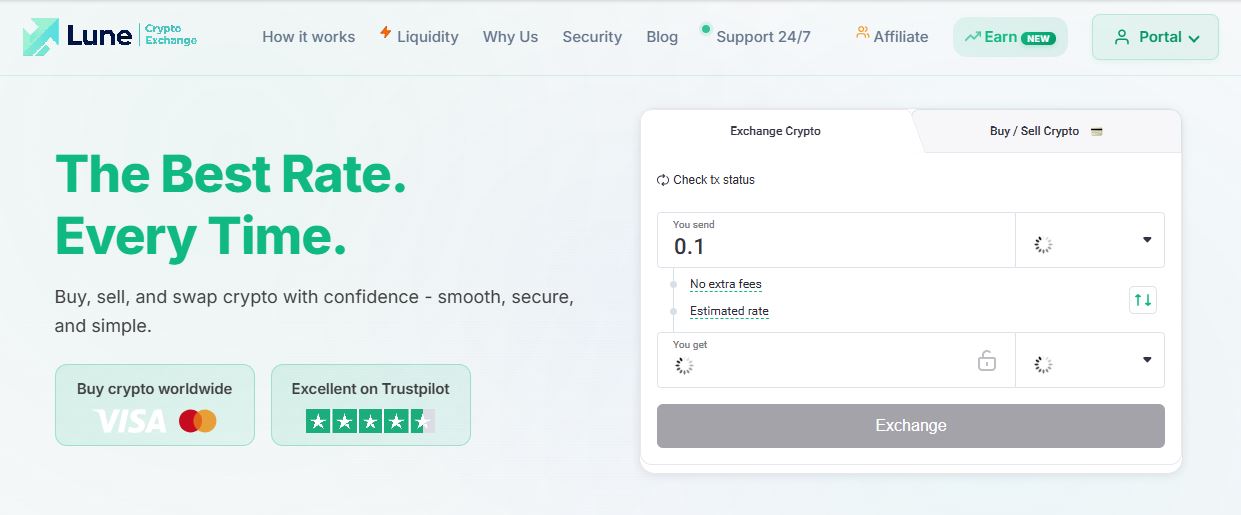The height and width of the screenshot is (515, 1241).
Task: Click the Estimated rate link
Action: (729, 311)
